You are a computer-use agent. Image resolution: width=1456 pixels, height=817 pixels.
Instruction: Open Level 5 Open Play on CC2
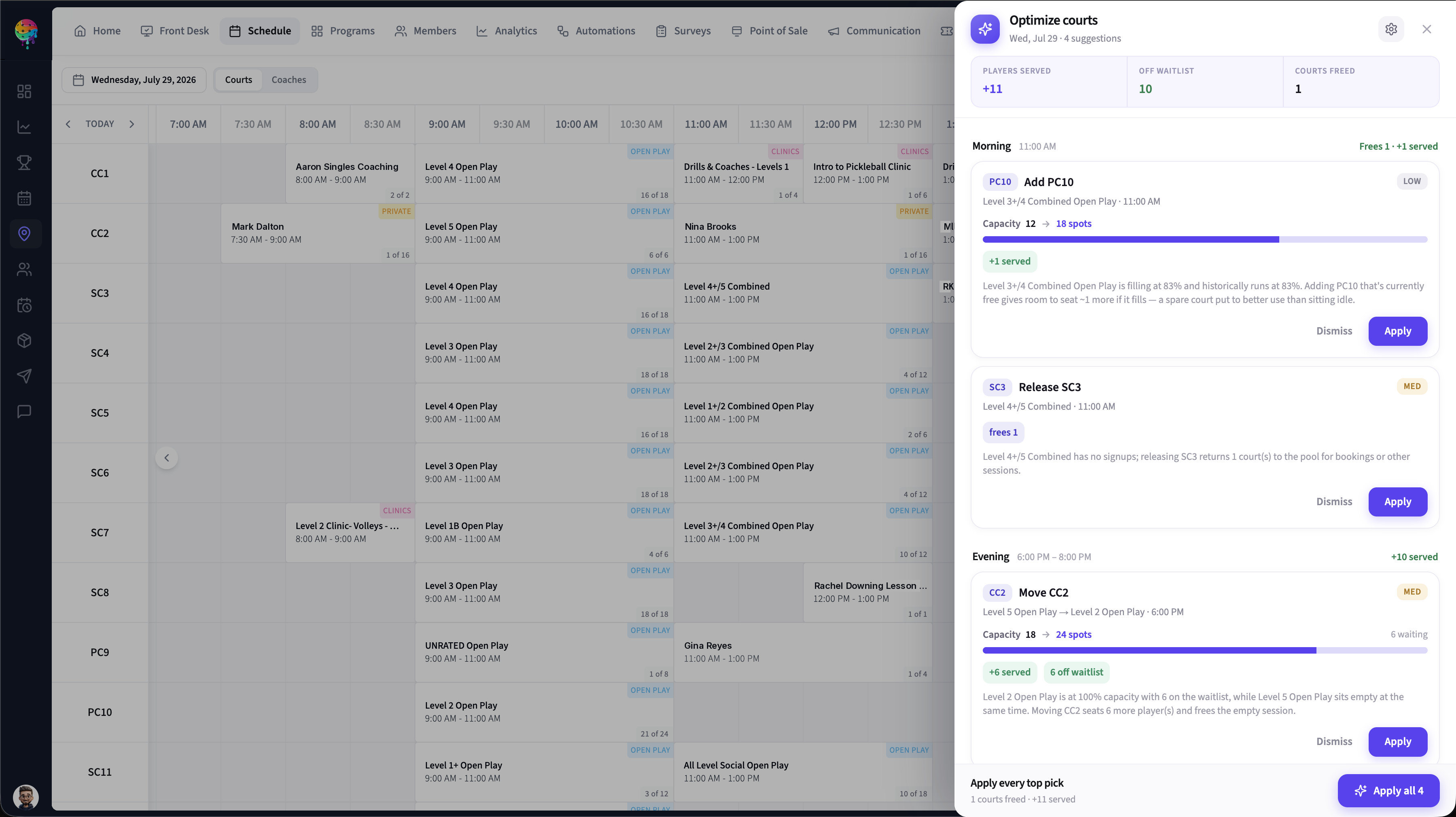(x=544, y=233)
